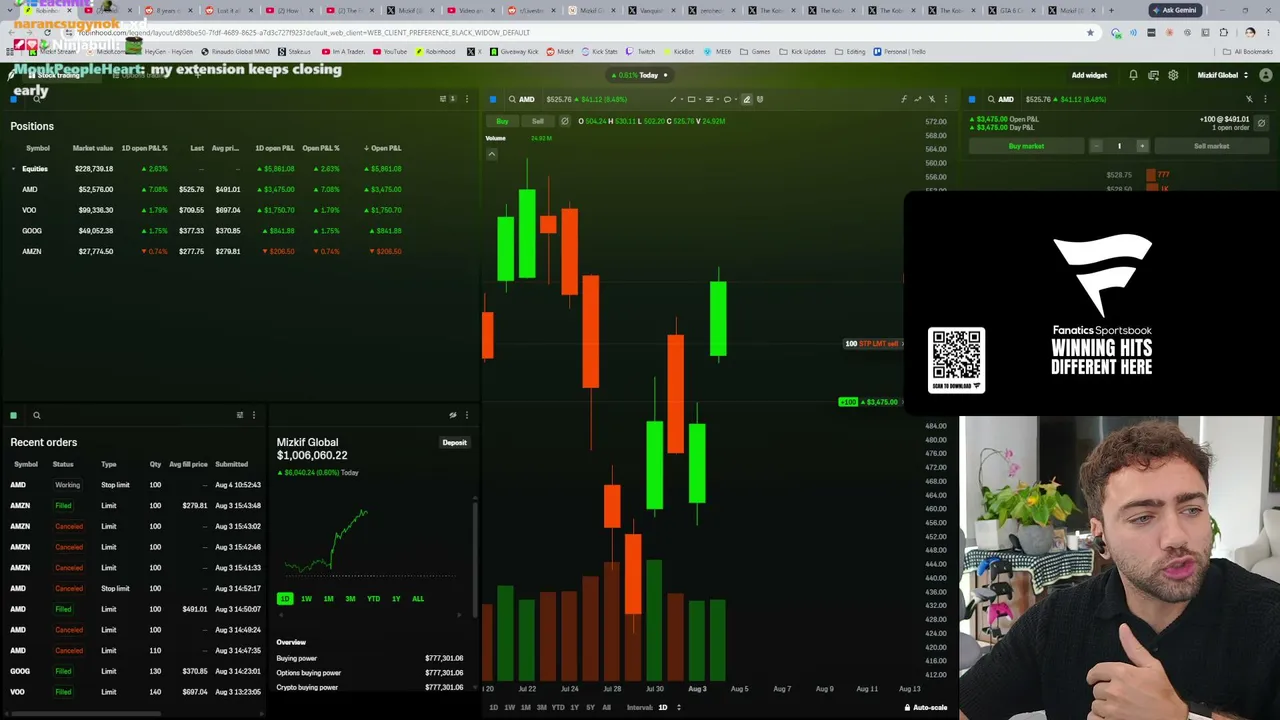Select 1W range on account chart

(x=306, y=599)
